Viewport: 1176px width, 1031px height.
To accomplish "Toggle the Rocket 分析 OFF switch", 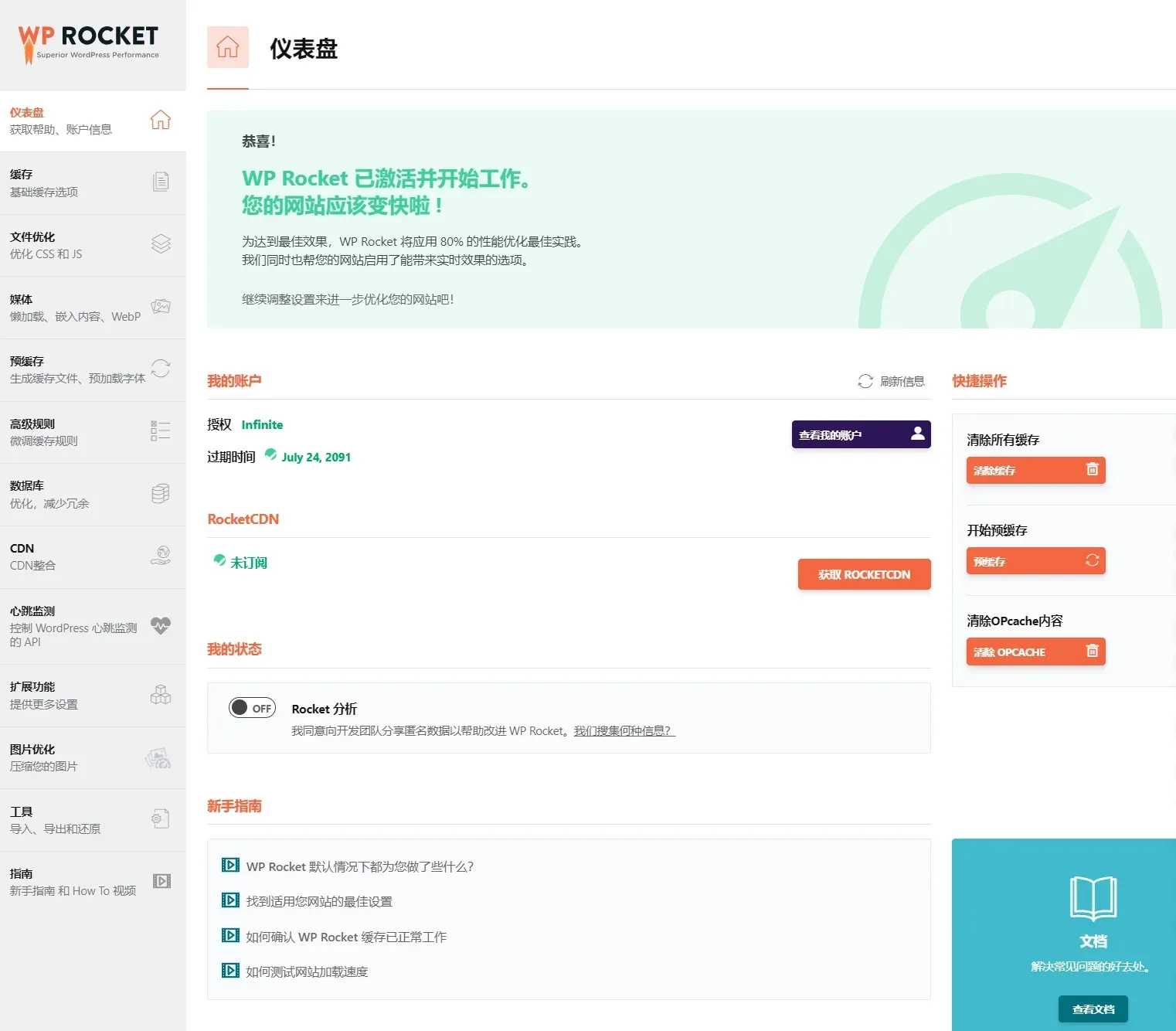I will coord(252,708).
